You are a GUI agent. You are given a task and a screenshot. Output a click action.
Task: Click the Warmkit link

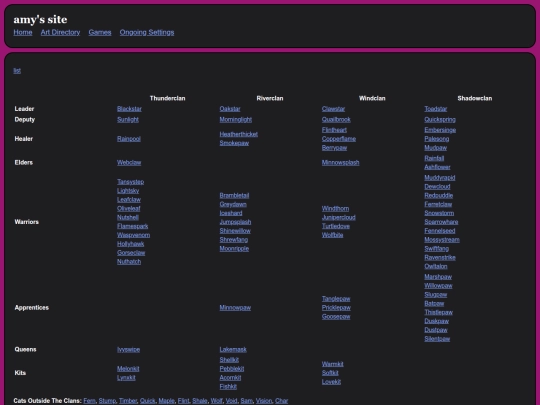pyautogui.click(x=333, y=364)
